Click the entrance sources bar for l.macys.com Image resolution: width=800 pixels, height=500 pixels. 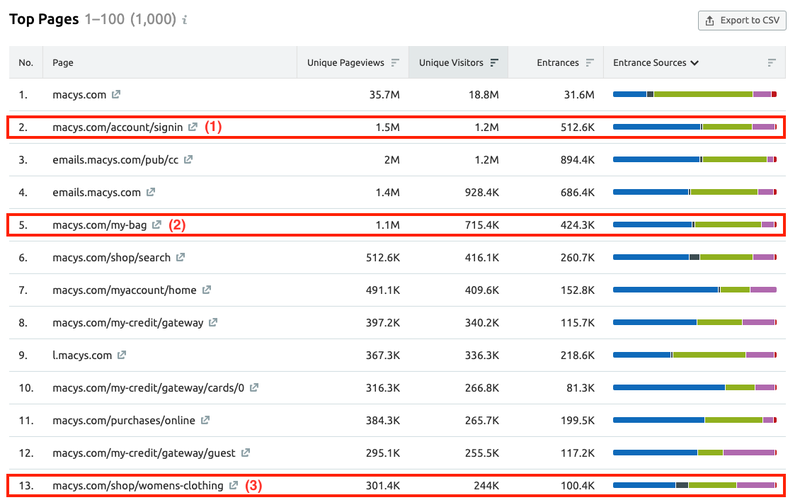pyautogui.click(x=694, y=355)
